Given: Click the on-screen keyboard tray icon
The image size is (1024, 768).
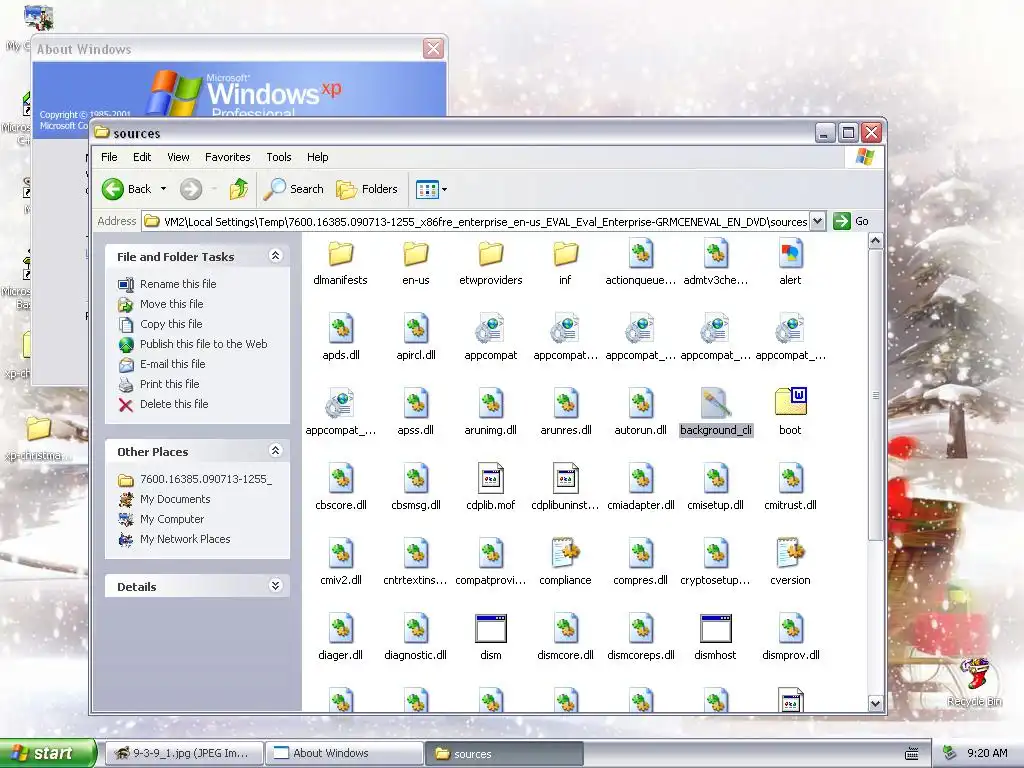Looking at the screenshot, I should click(912, 754).
